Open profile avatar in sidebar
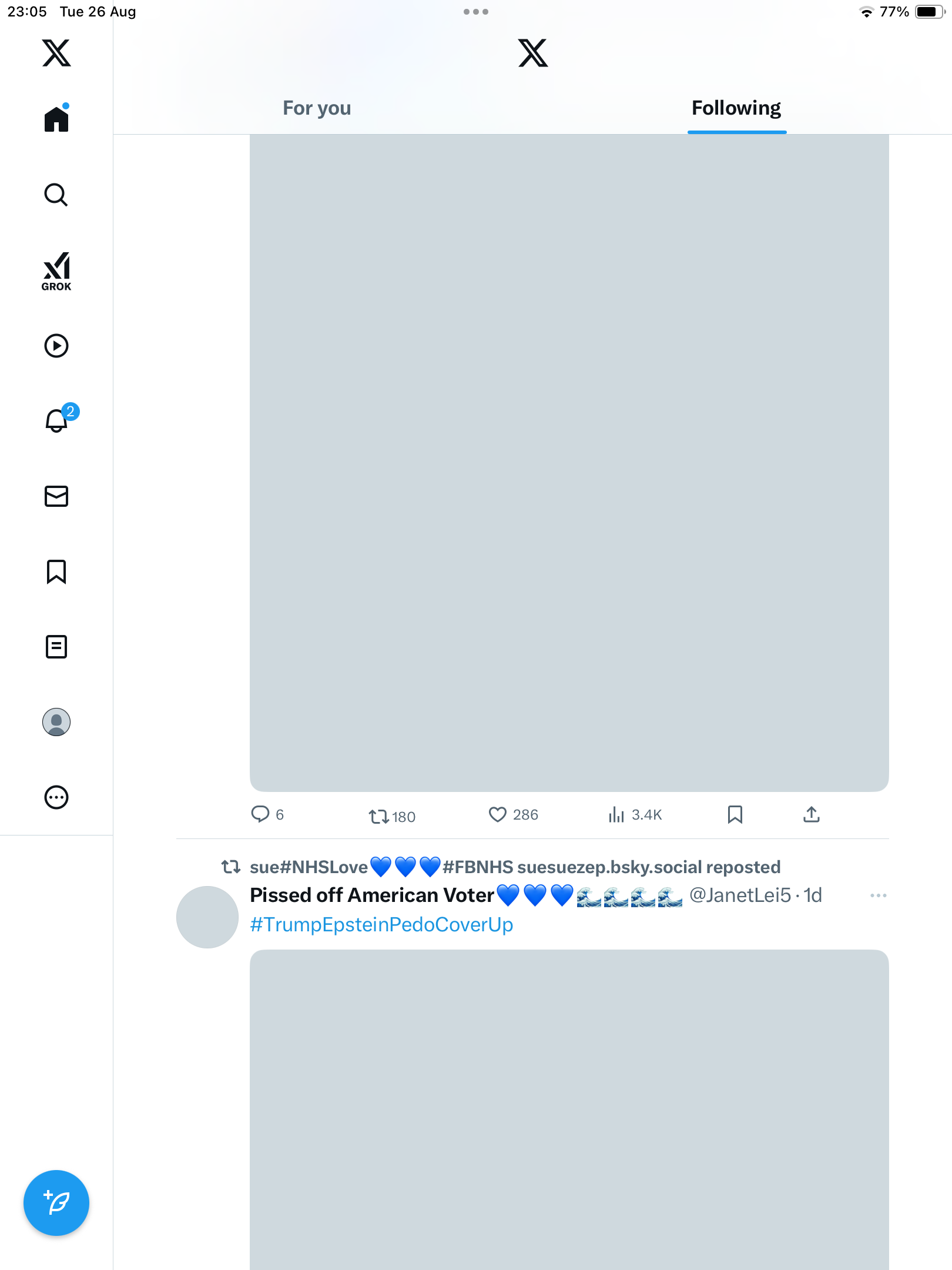 click(56, 722)
